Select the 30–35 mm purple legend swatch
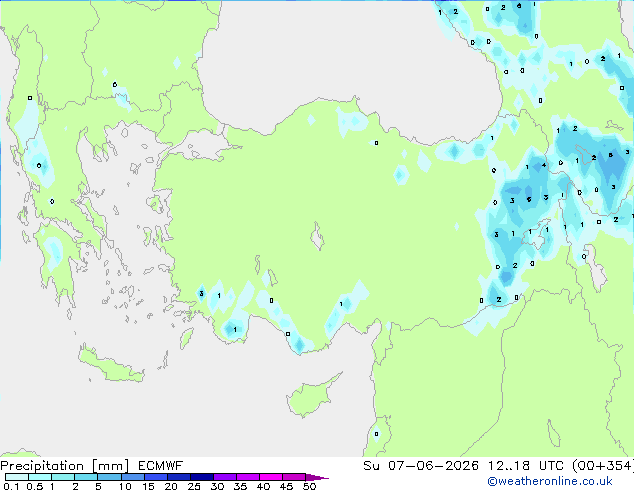634x490 pixels. pyautogui.click(x=224, y=477)
